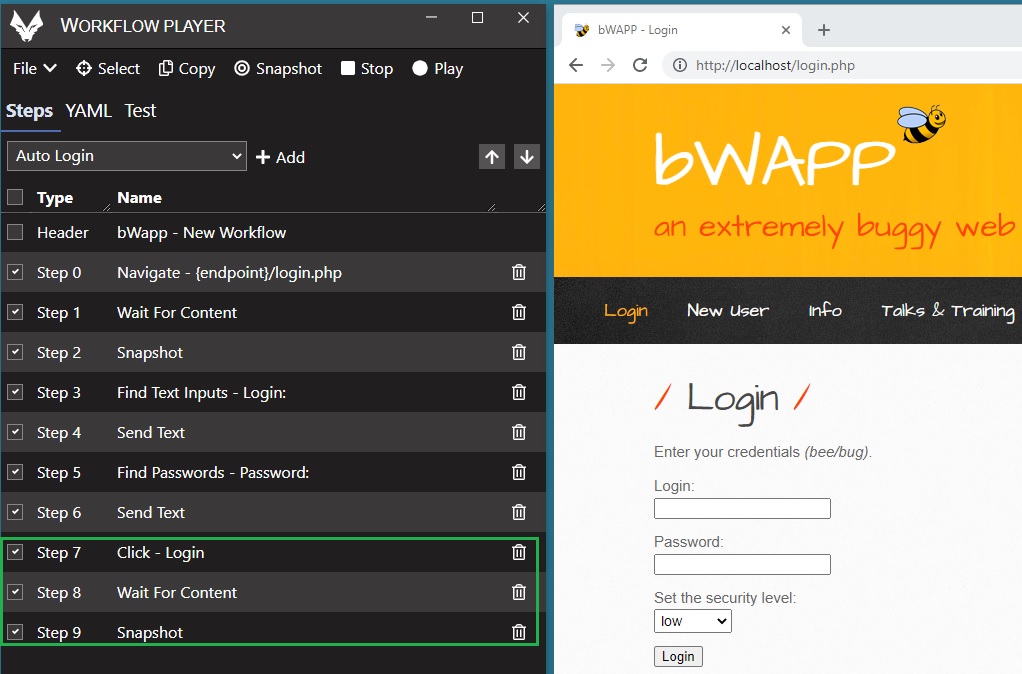The width and height of the screenshot is (1022, 674).
Task: Delete Step 1 Wait For Content
Action: (x=519, y=312)
